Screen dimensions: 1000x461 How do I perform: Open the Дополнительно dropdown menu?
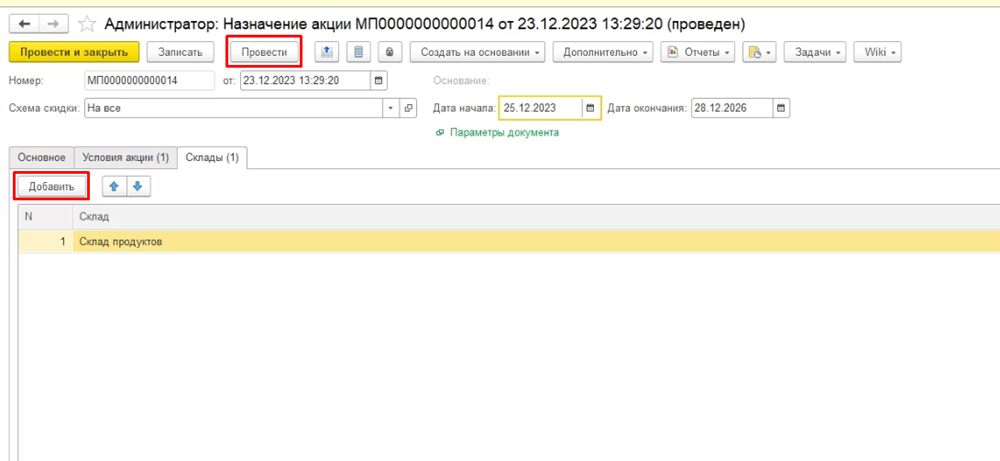click(602, 52)
